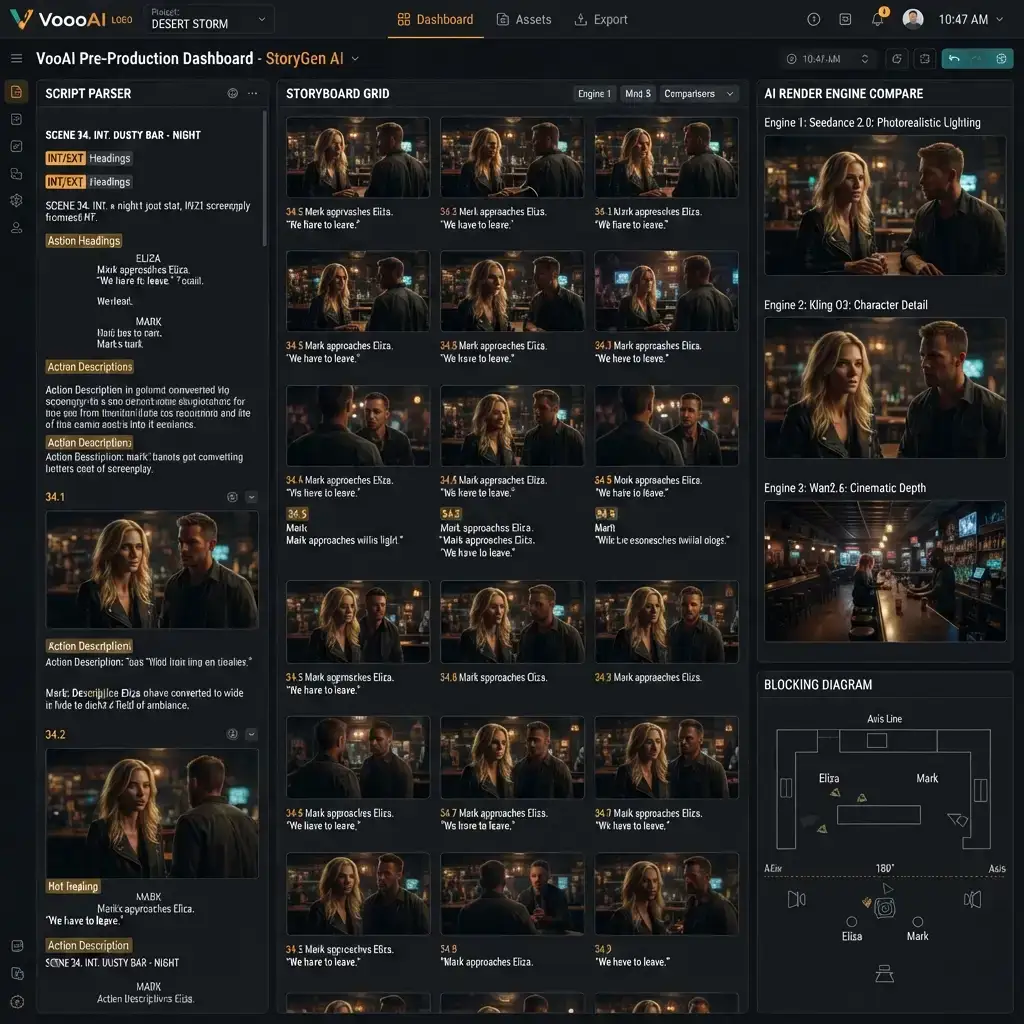
Task: Click the director chair icon at diagram bottom
Action: point(884,973)
